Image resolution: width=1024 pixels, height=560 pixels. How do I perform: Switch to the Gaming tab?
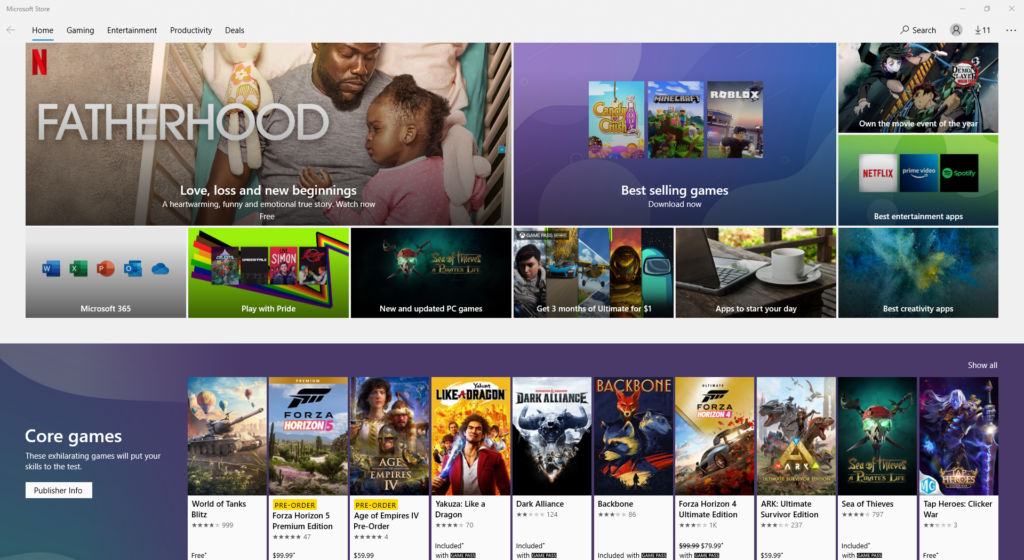coord(80,30)
